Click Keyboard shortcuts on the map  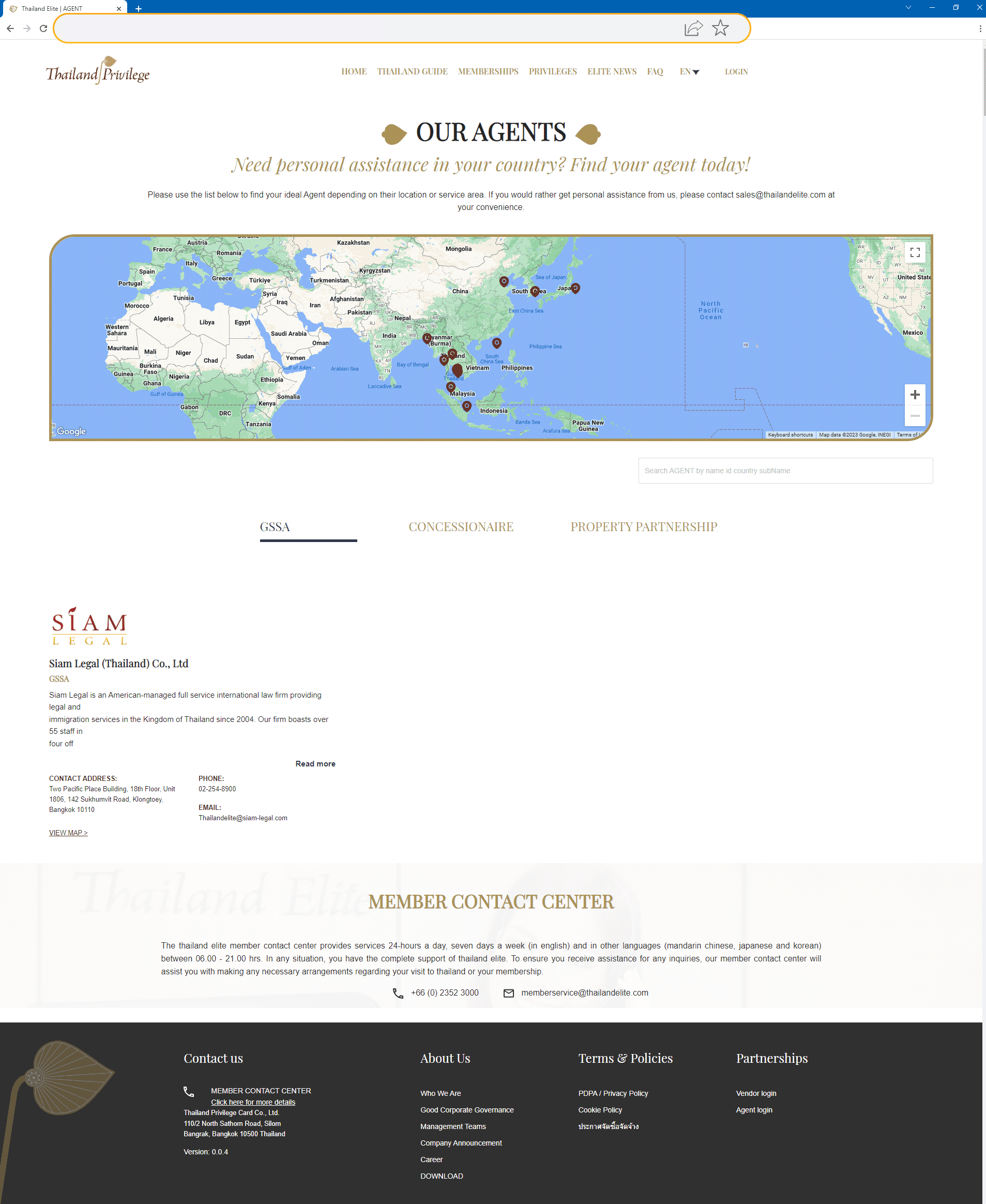(790, 434)
